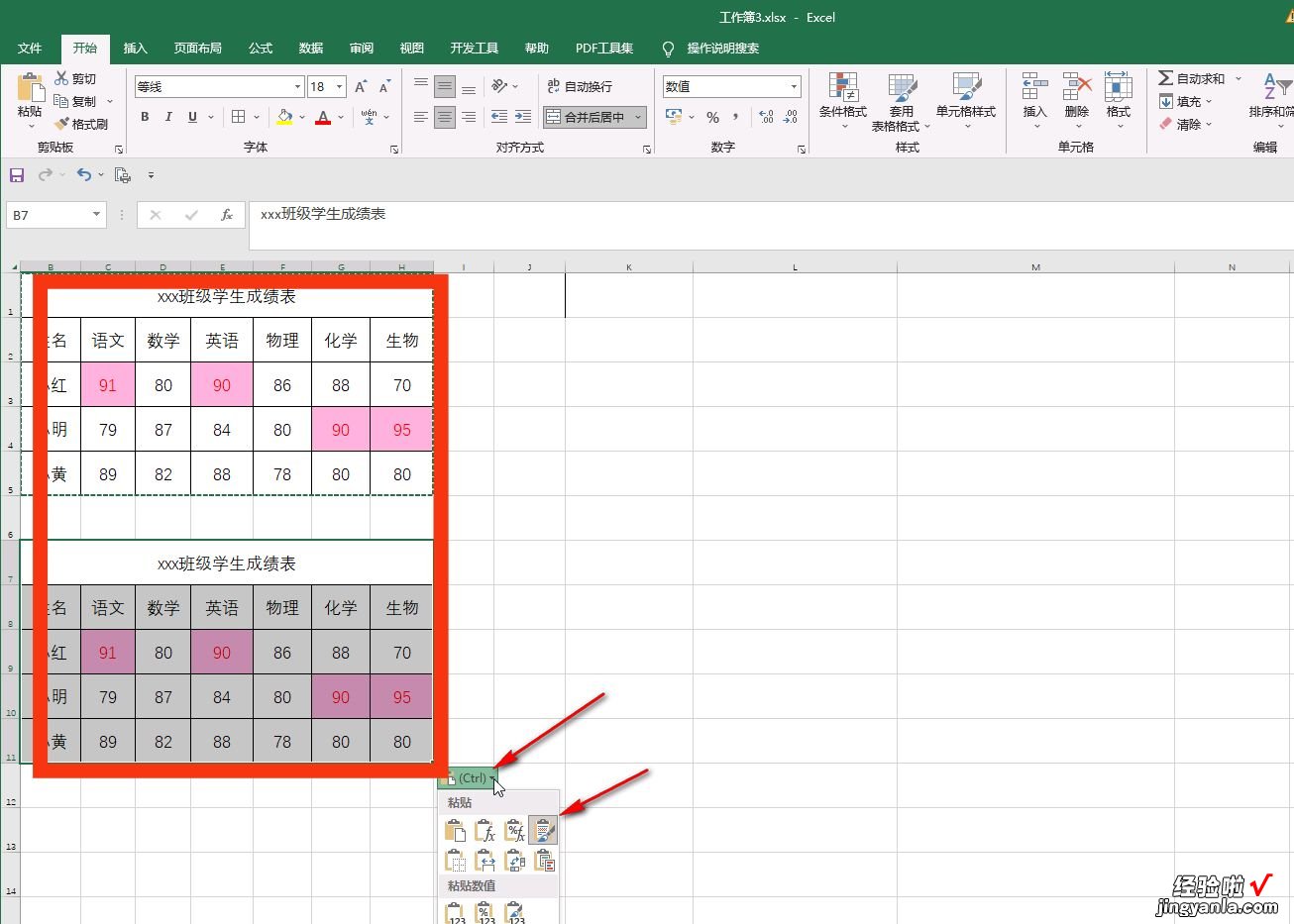This screenshot has height=924, width=1294.
Task: Click the orientation (angled text) icon
Action: [499, 86]
